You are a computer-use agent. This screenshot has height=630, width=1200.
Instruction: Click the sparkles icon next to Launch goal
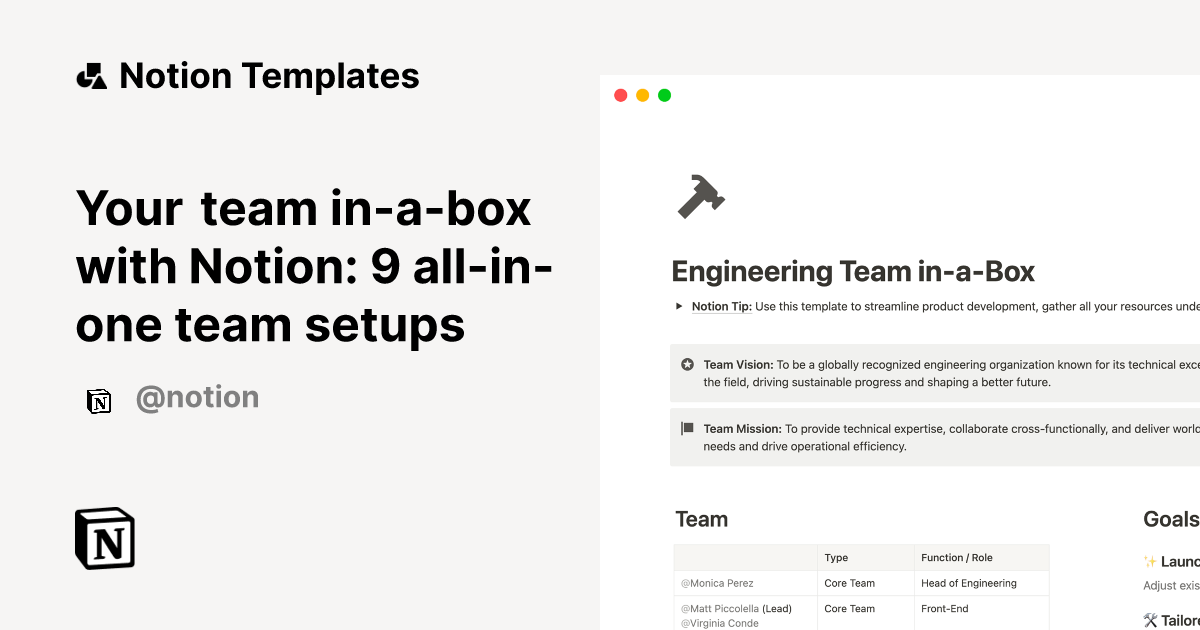point(1149,561)
